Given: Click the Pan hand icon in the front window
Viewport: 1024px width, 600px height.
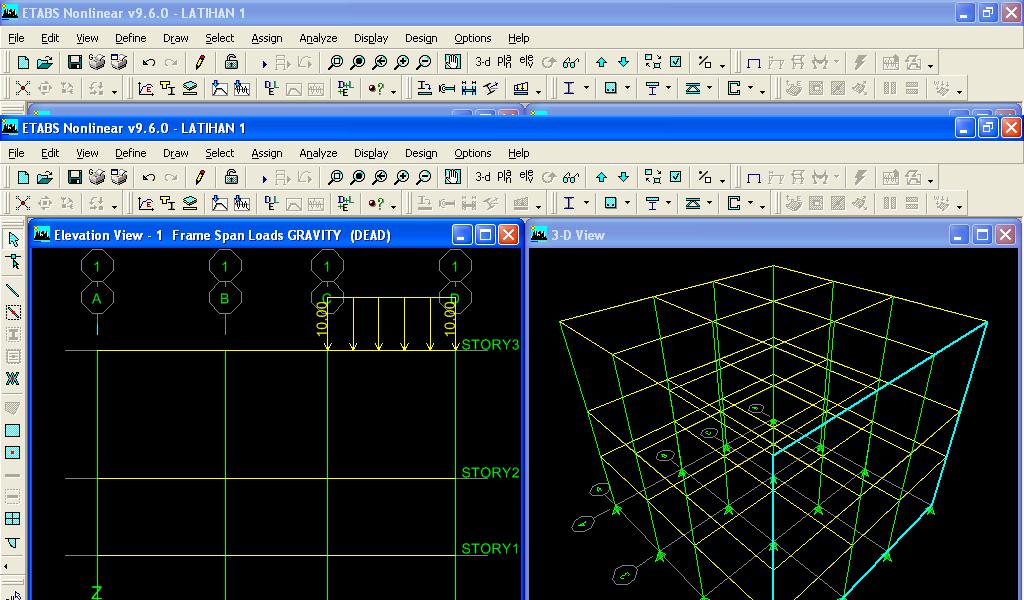Looking at the screenshot, I should (453, 177).
